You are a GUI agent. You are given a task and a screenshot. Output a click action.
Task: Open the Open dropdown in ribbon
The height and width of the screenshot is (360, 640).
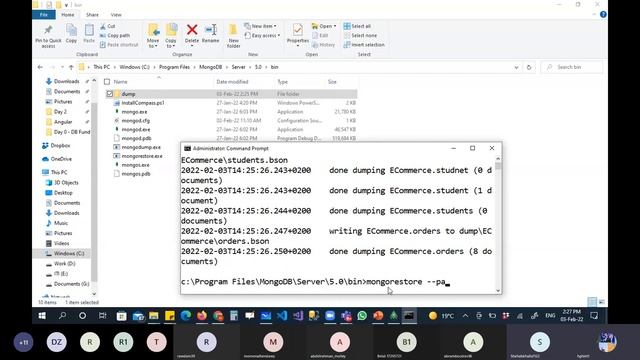324,26
